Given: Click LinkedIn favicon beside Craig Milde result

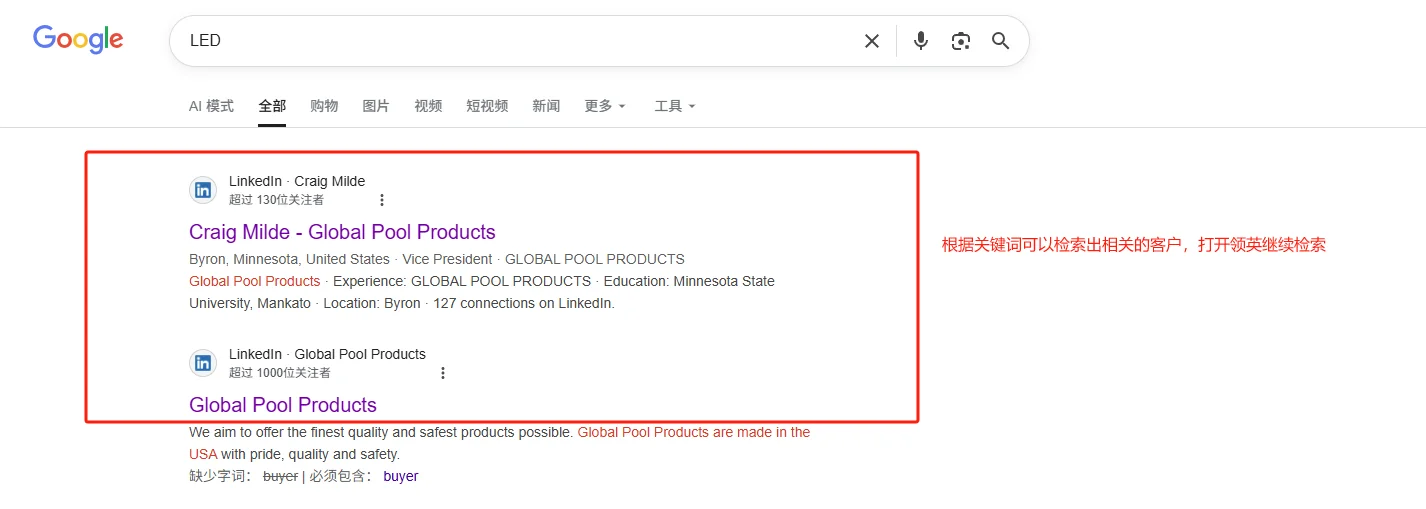Looking at the screenshot, I should (x=203, y=190).
